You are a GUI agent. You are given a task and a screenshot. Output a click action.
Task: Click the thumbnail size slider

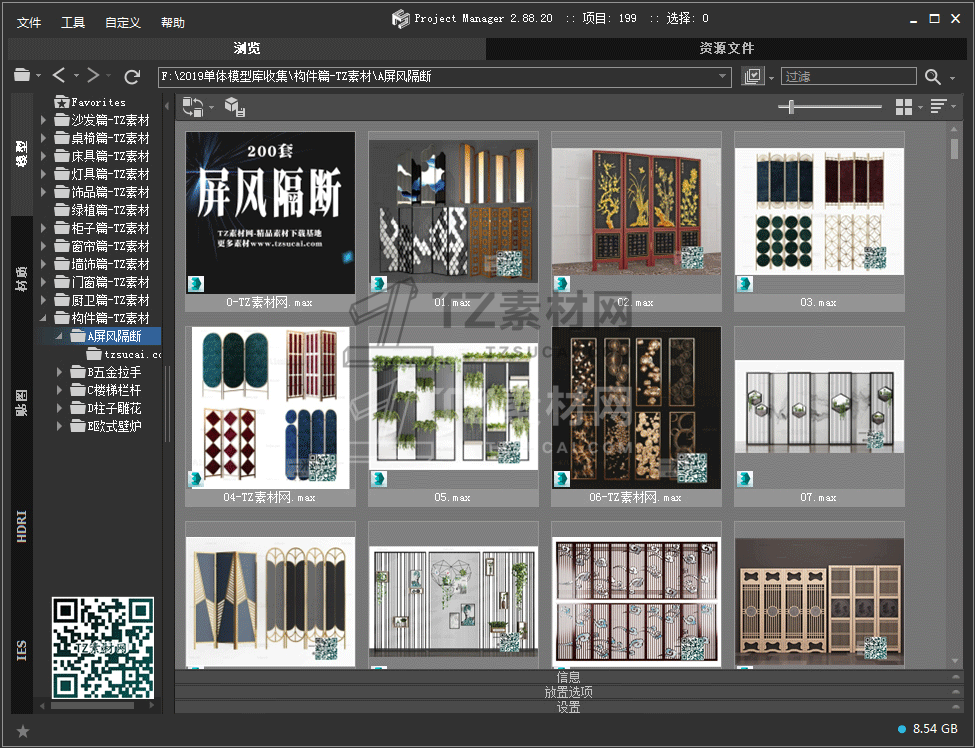coord(792,107)
